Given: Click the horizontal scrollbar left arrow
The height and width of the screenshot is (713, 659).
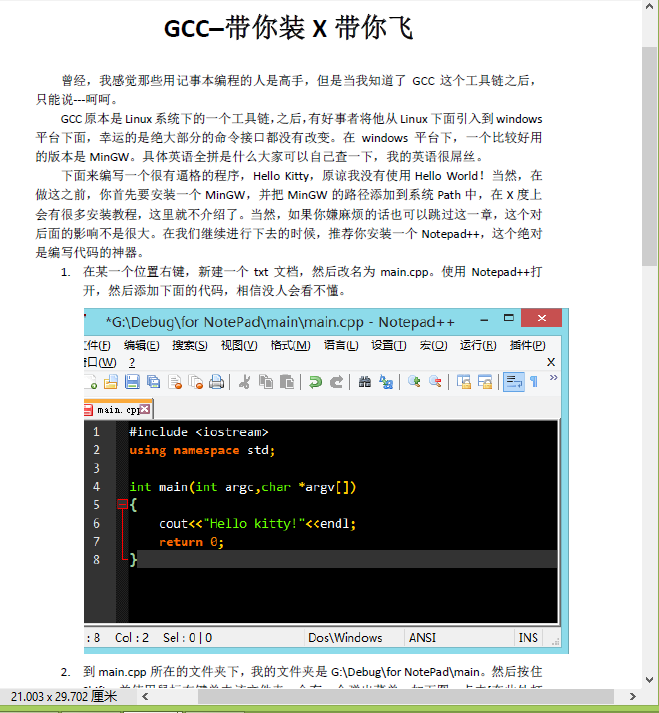Looking at the screenshot, I should (x=145, y=696).
